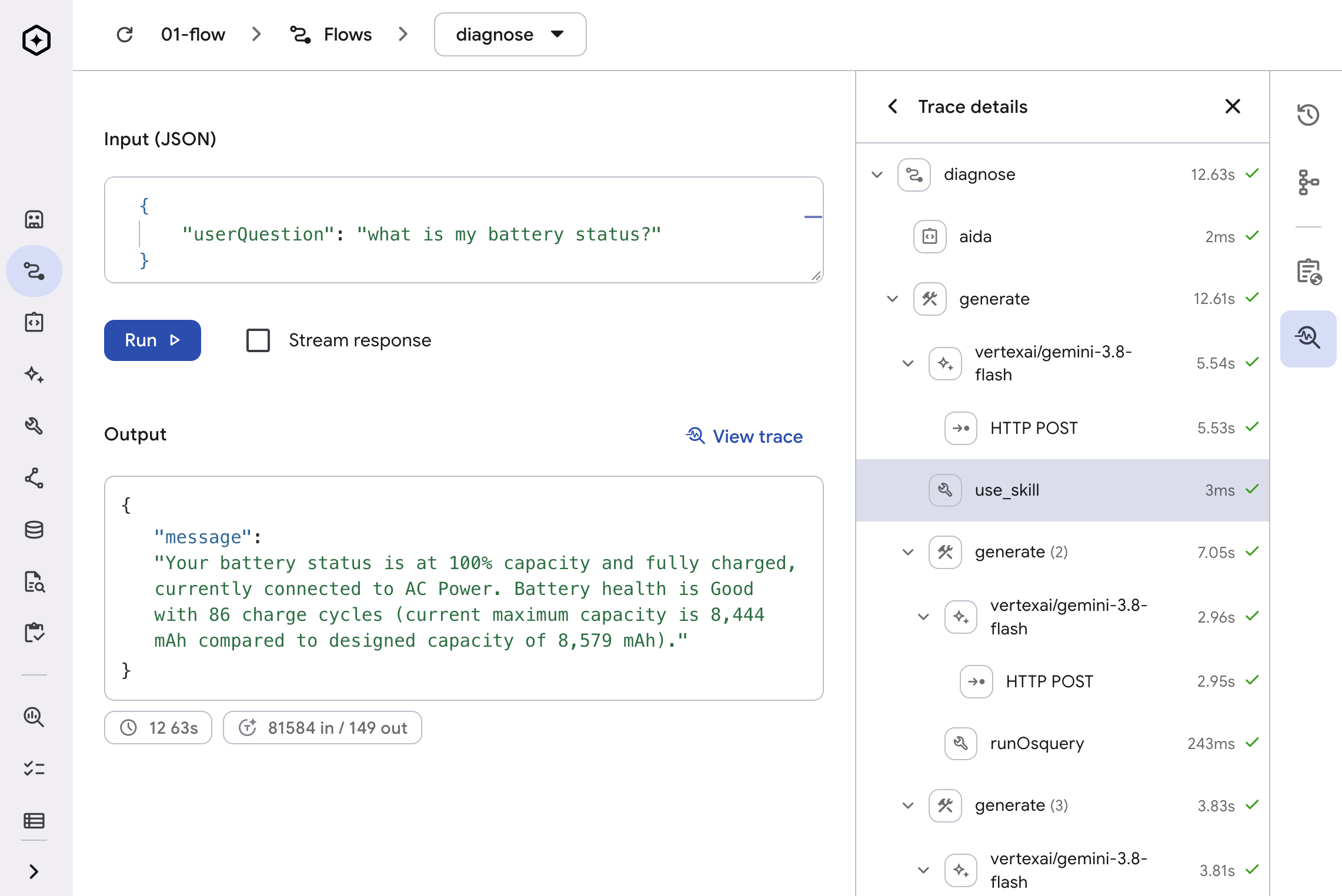Open the document search sidebar icon
The width and height of the screenshot is (1342, 896).
34,581
